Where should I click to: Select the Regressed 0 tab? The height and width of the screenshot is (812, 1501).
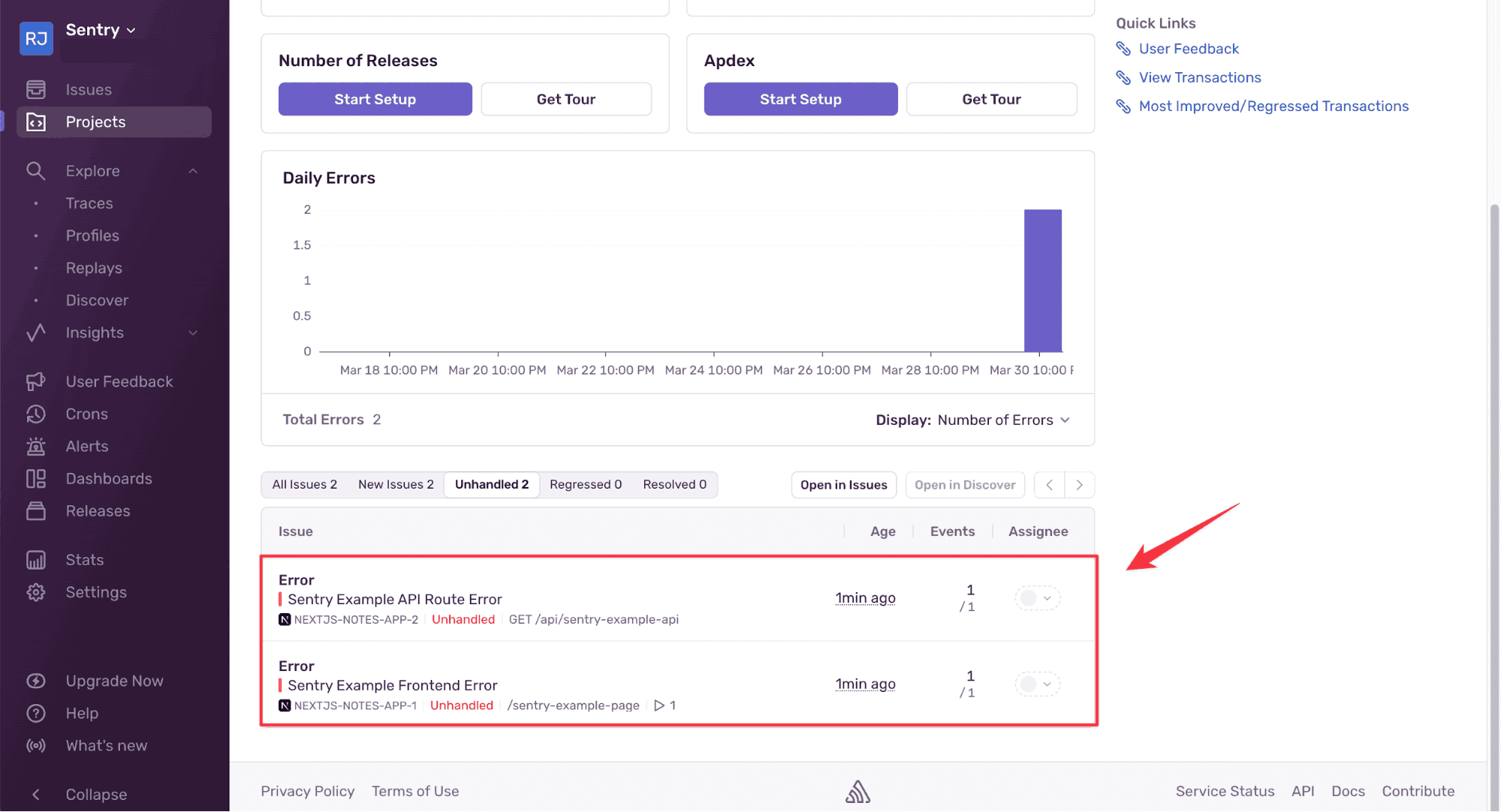(586, 485)
